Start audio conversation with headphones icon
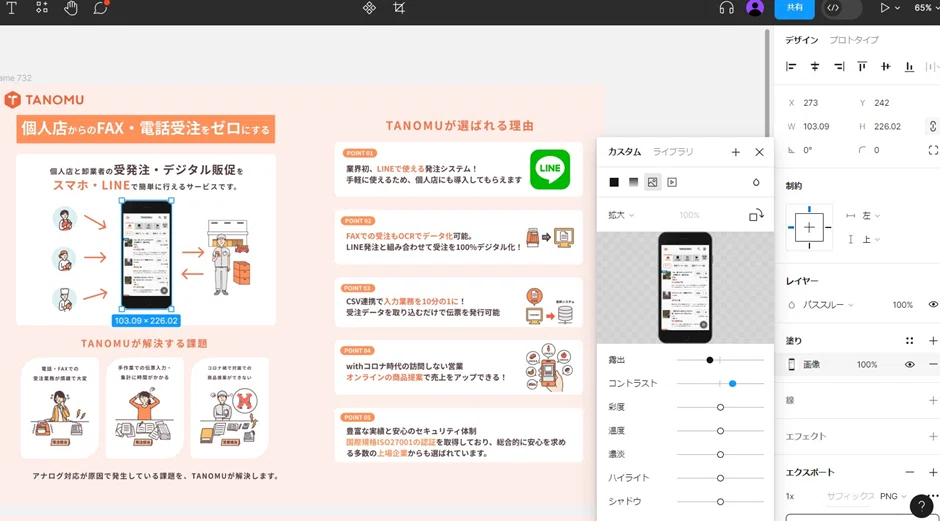 point(727,8)
